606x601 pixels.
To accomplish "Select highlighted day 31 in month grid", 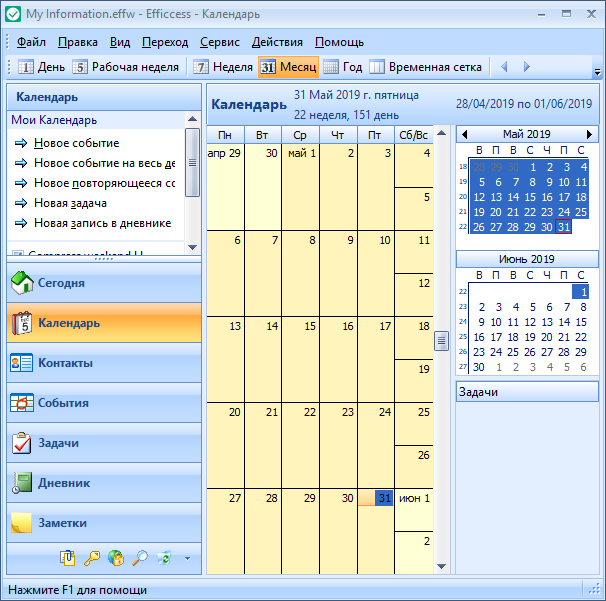I will tap(376, 531).
